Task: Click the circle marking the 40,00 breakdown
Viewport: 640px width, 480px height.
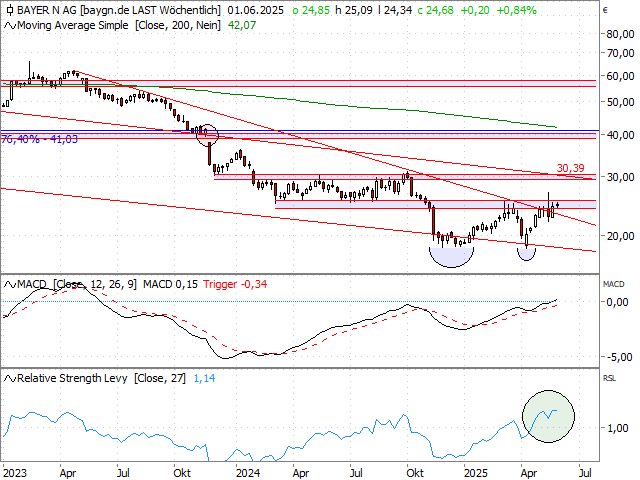Action: click(207, 135)
